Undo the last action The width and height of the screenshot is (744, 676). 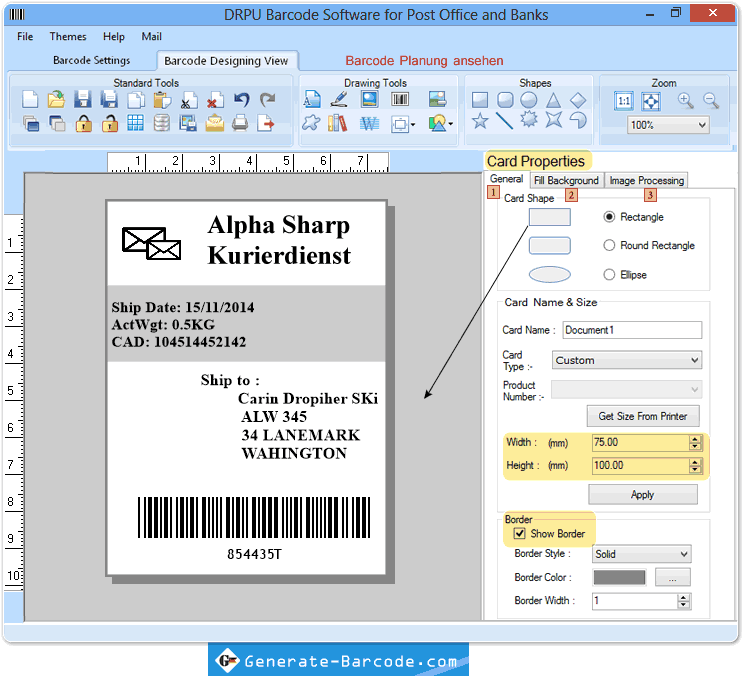point(242,100)
